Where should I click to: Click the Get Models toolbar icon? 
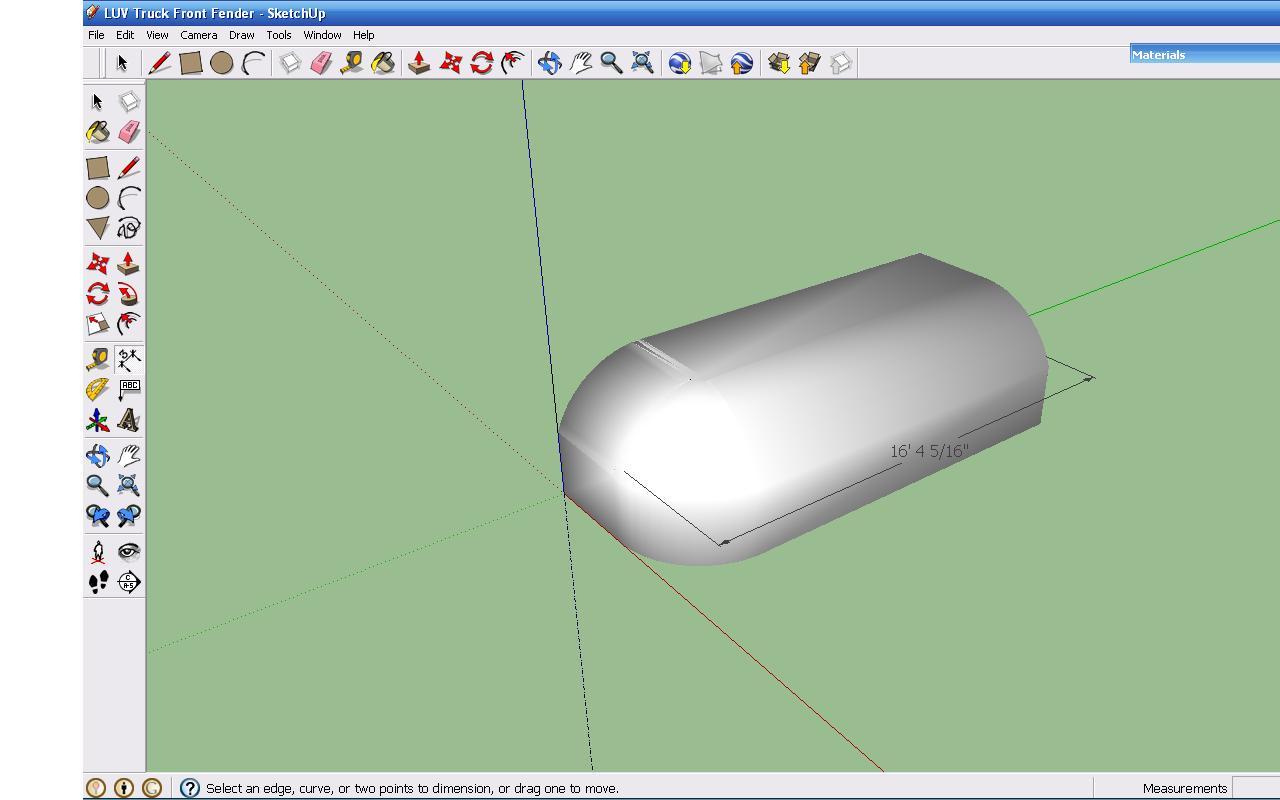(x=778, y=63)
